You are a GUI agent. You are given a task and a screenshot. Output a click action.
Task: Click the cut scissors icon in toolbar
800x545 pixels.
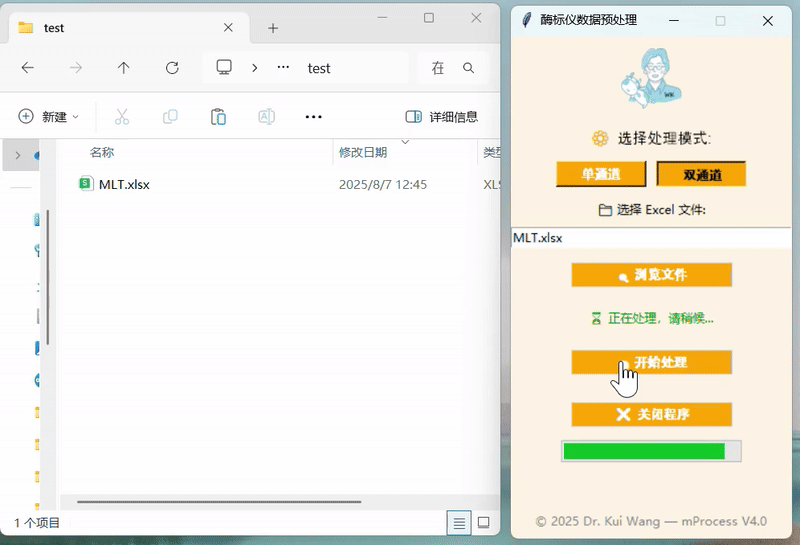(x=122, y=117)
